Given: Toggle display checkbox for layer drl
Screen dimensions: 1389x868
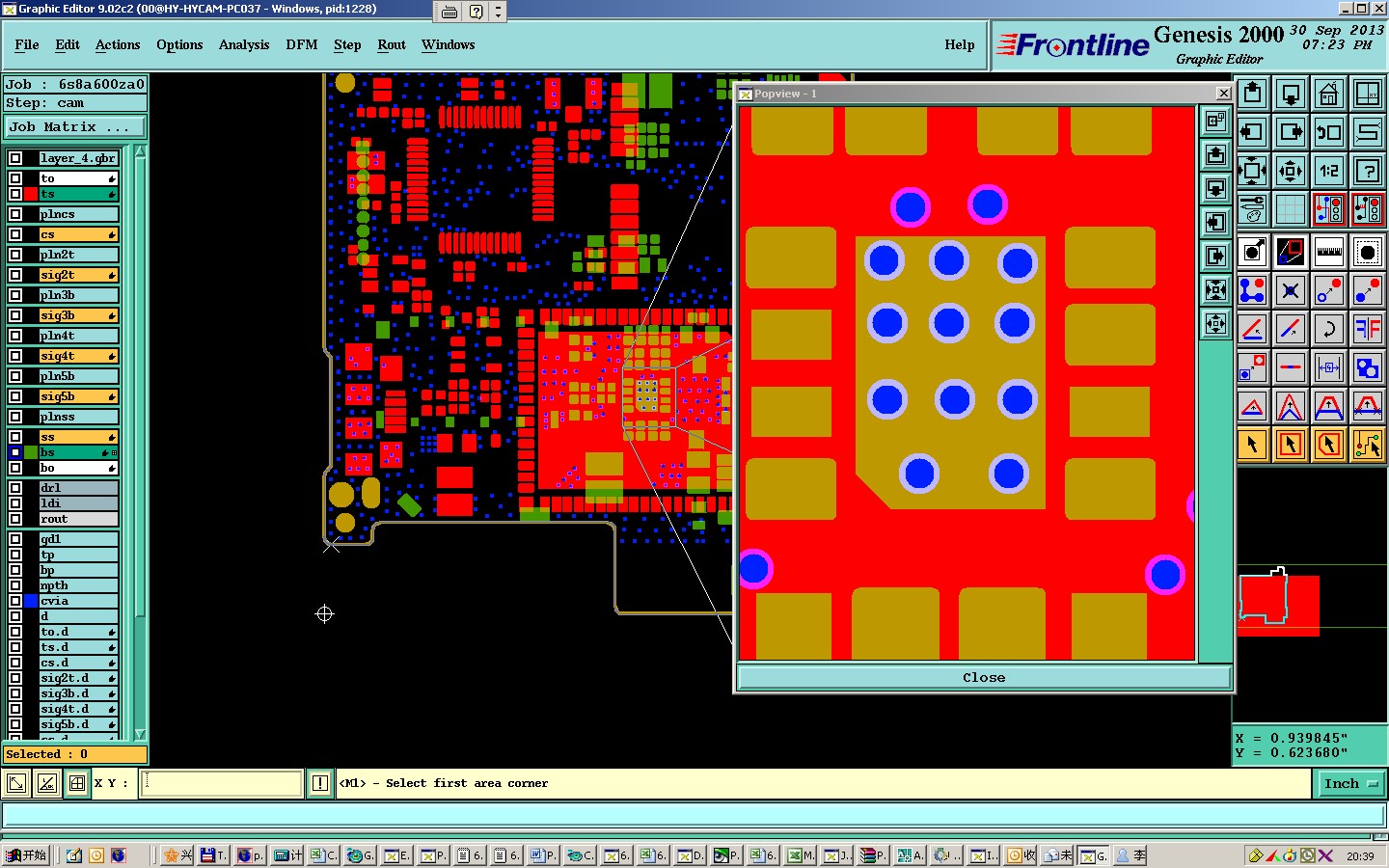Looking at the screenshot, I should 15,488.
